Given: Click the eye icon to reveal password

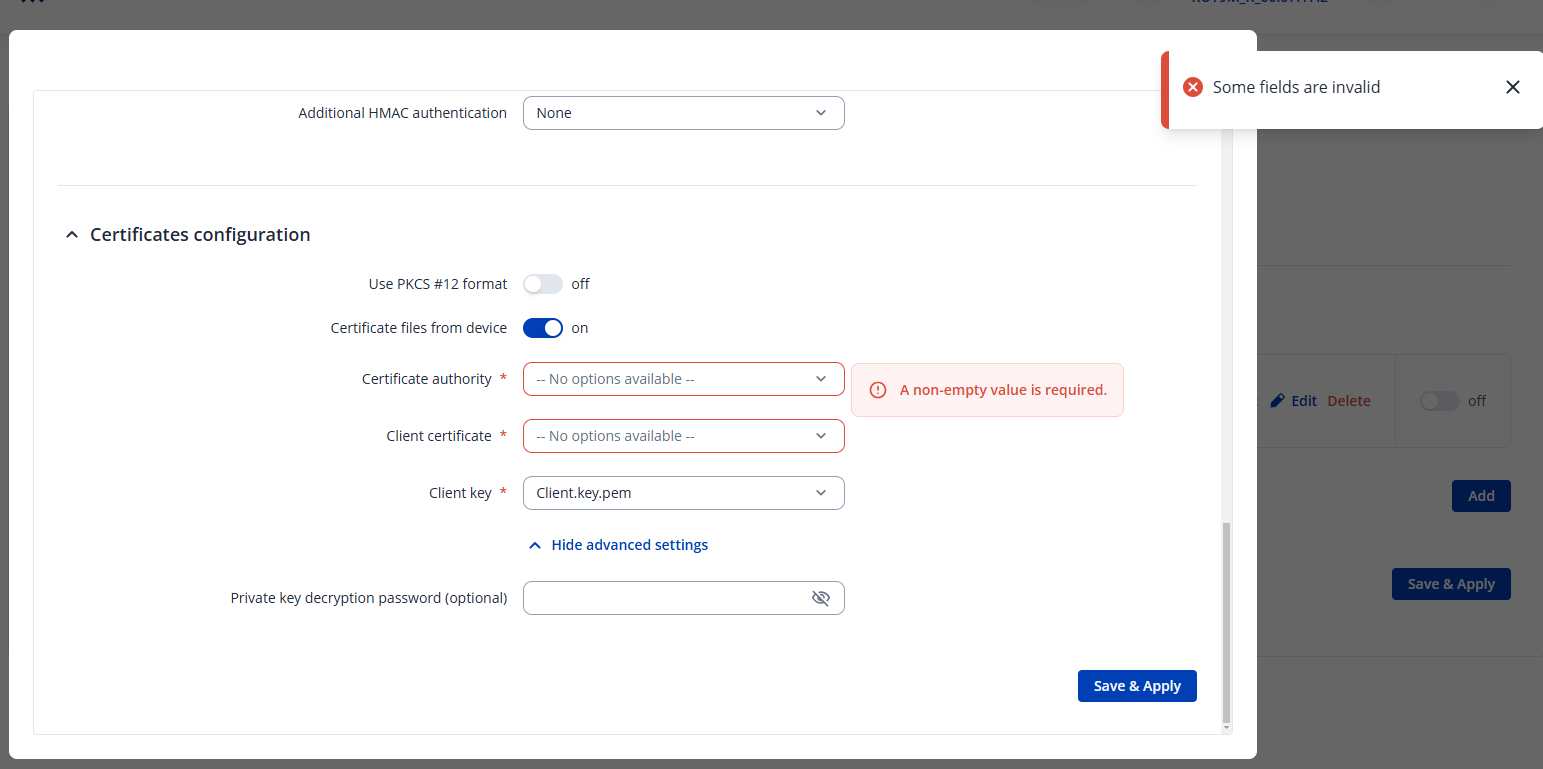Looking at the screenshot, I should [x=820, y=598].
